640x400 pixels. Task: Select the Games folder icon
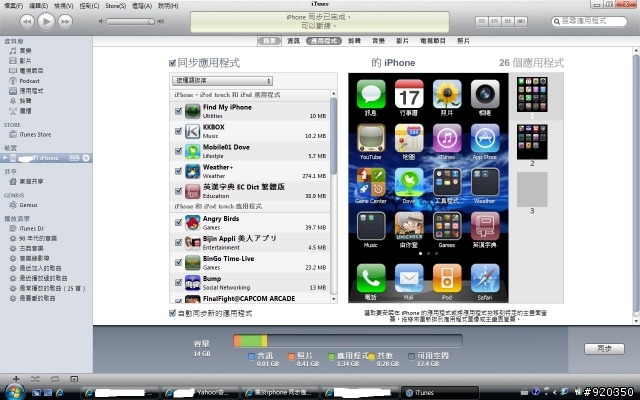point(447,226)
